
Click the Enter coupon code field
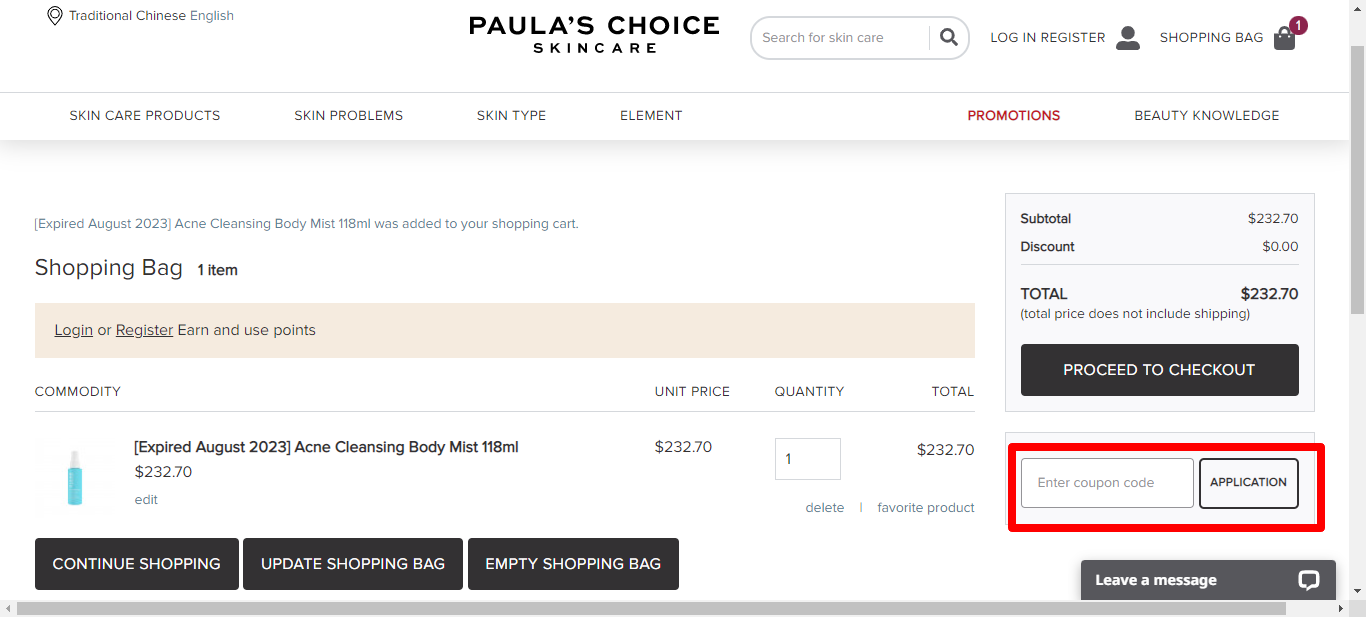tap(1106, 482)
